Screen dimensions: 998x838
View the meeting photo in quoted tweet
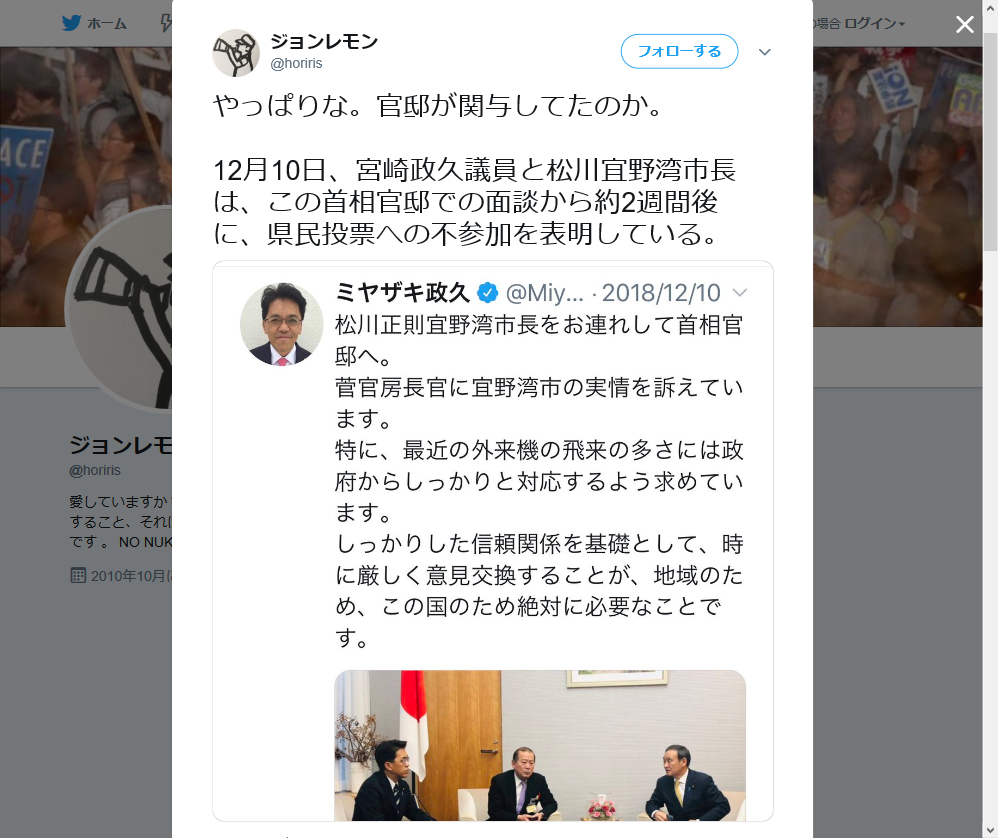(x=540, y=745)
